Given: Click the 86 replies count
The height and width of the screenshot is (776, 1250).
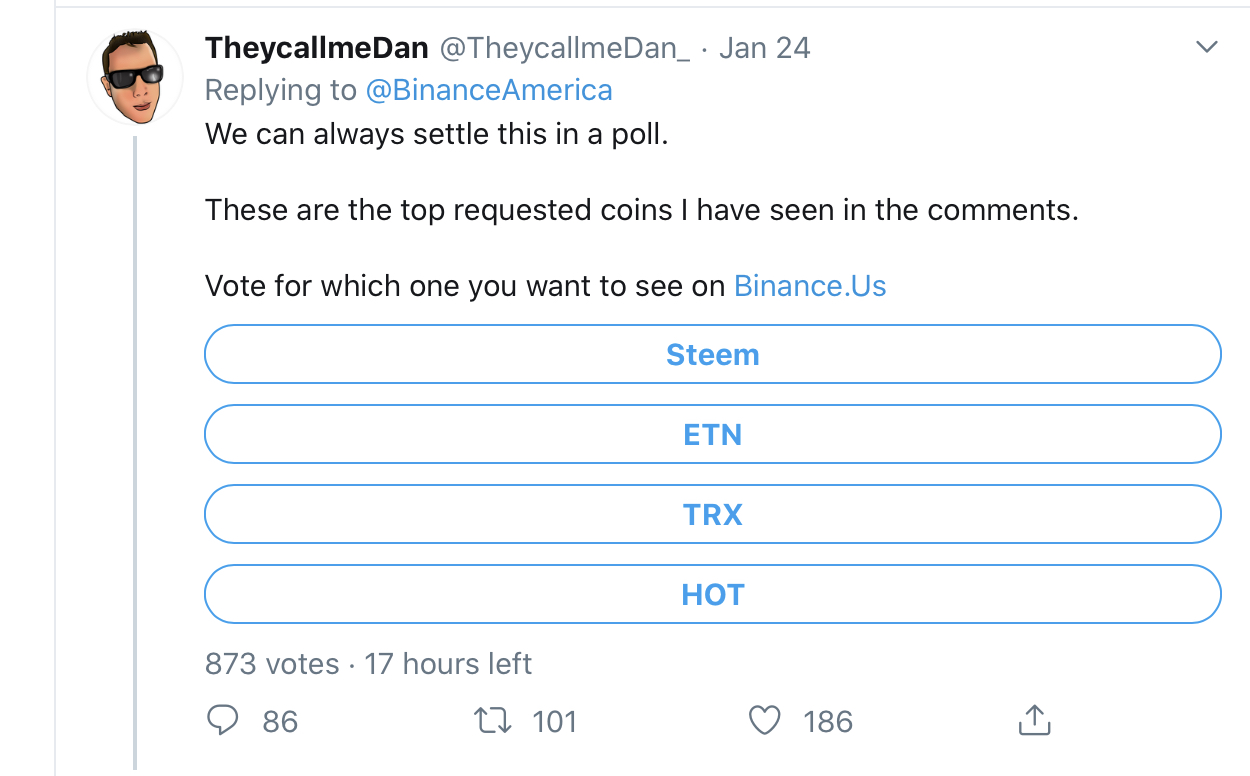Looking at the screenshot, I should point(280,722).
